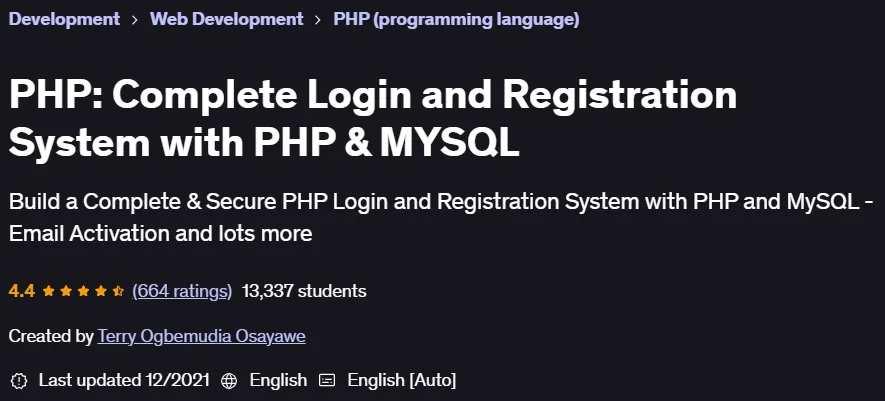Click the Last updated 12/2021 text
Viewport: 885px width, 401px height.
pos(124,380)
